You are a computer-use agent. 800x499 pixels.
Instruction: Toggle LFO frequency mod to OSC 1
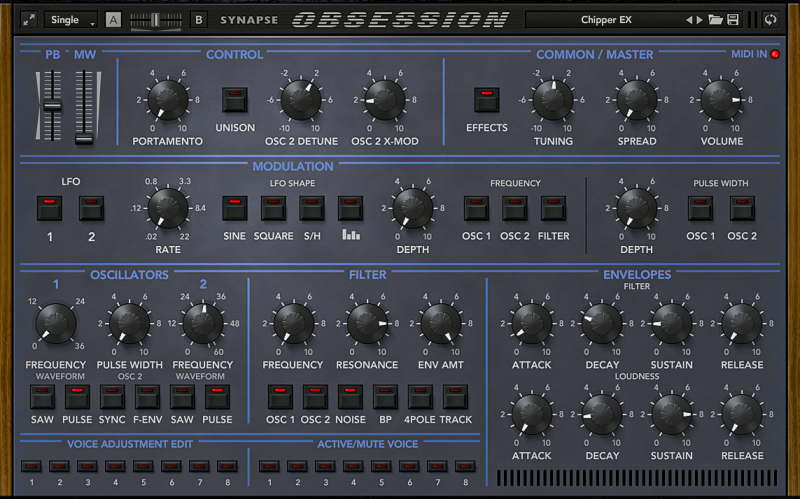coord(476,208)
